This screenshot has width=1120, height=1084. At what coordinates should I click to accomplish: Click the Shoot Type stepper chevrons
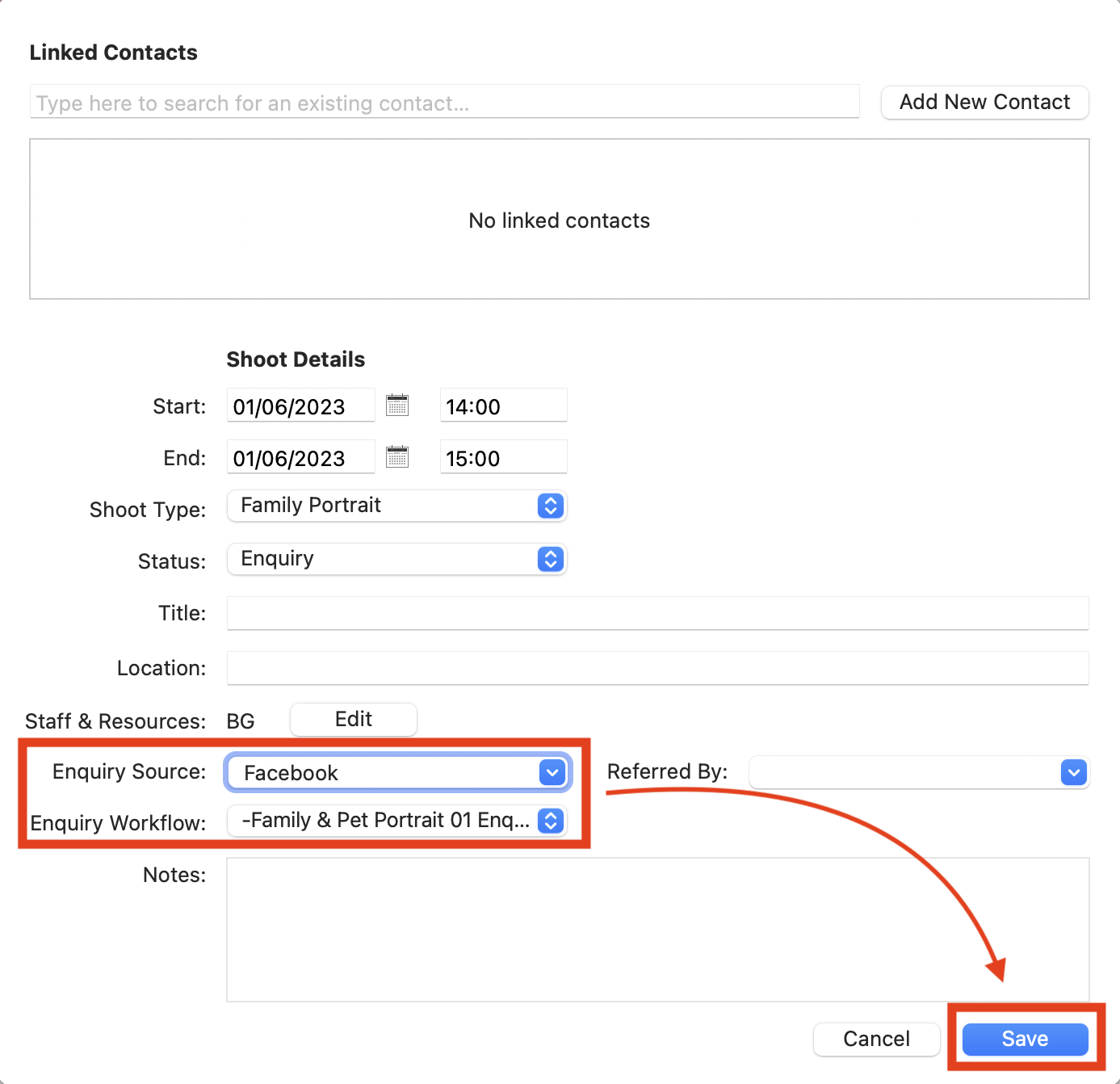click(550, 506)
